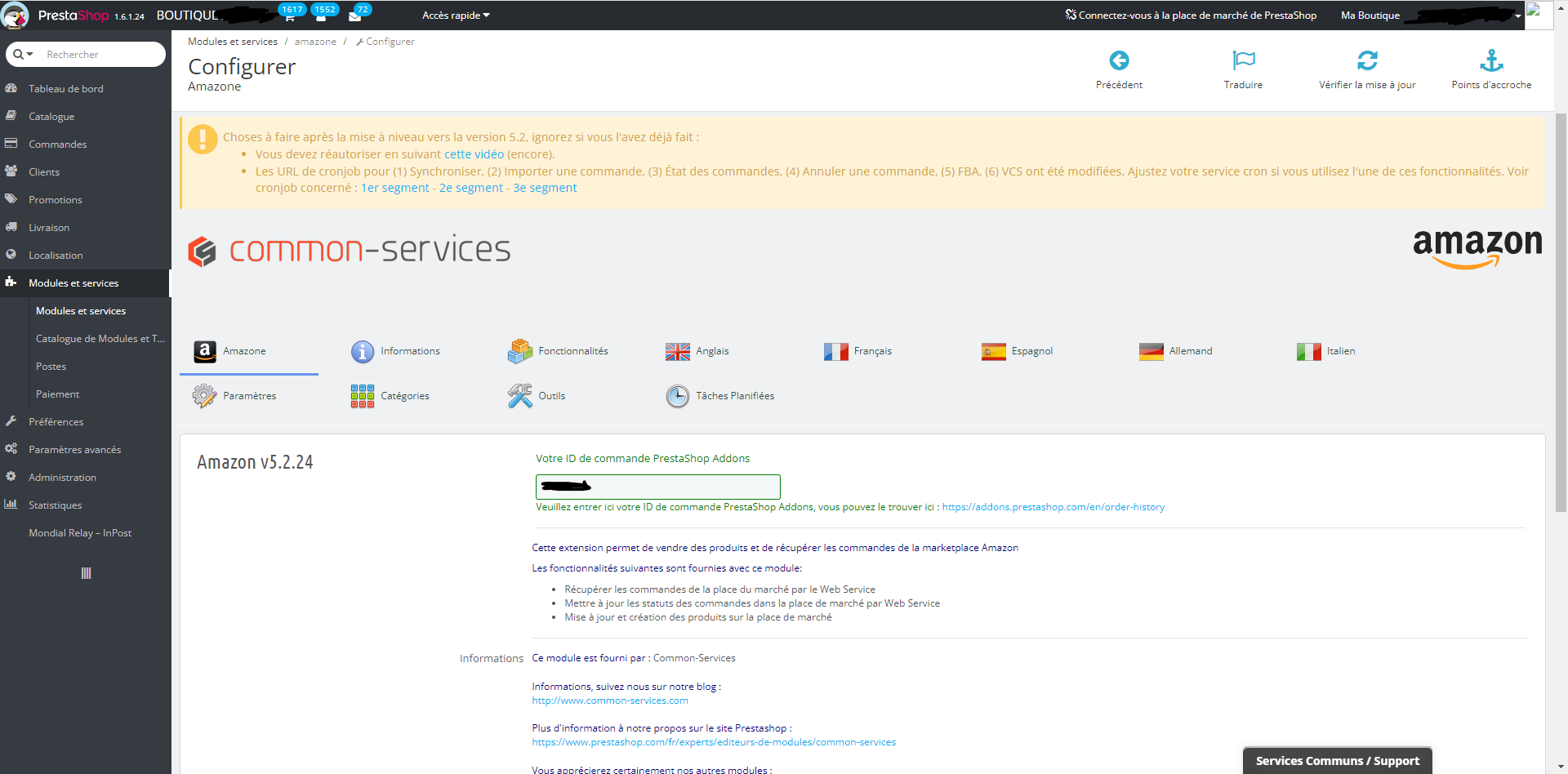
Task: Click the 'cette vidéo' link
Action: coord(474,154)
